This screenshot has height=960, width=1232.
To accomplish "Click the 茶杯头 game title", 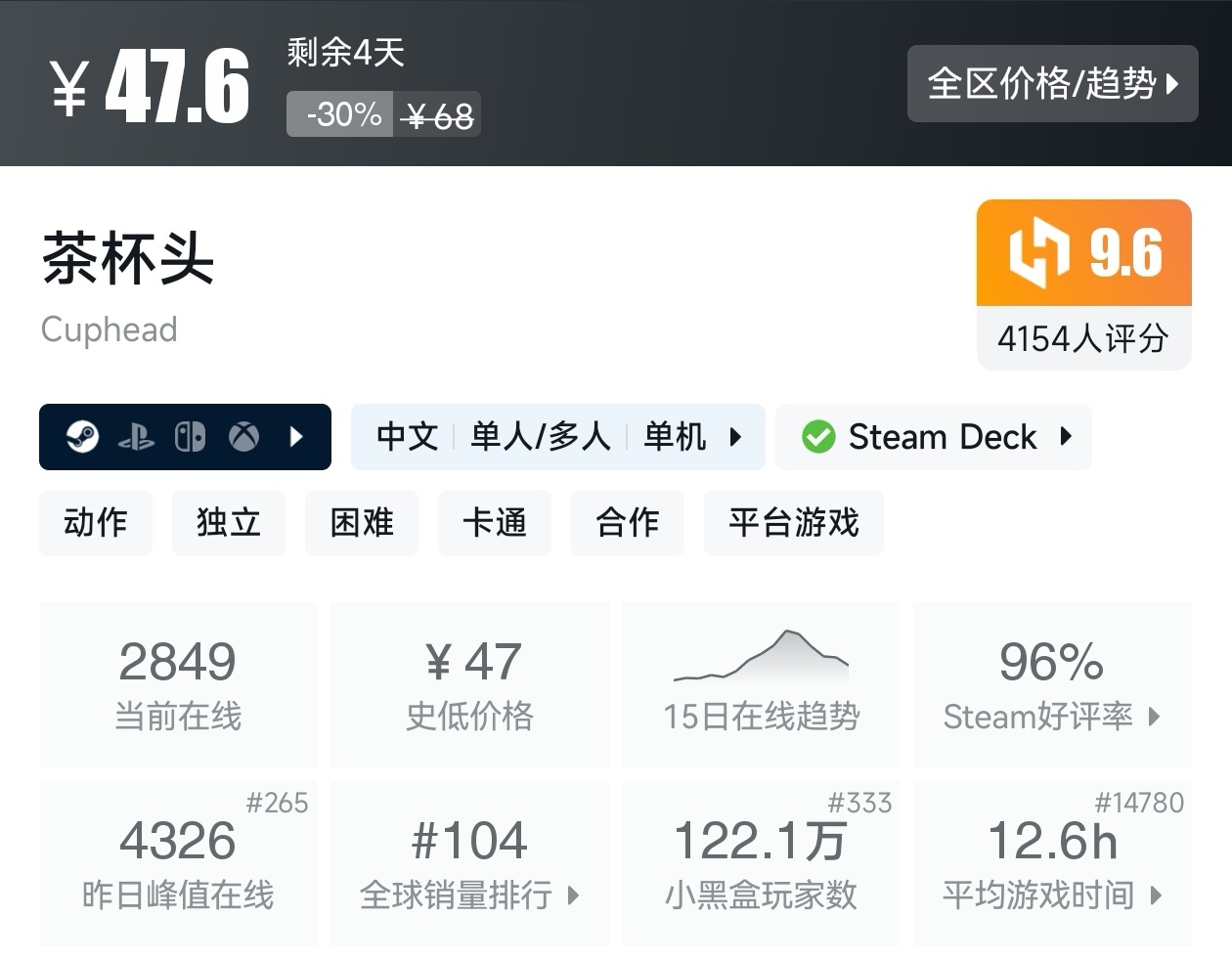I will point(128,258).
